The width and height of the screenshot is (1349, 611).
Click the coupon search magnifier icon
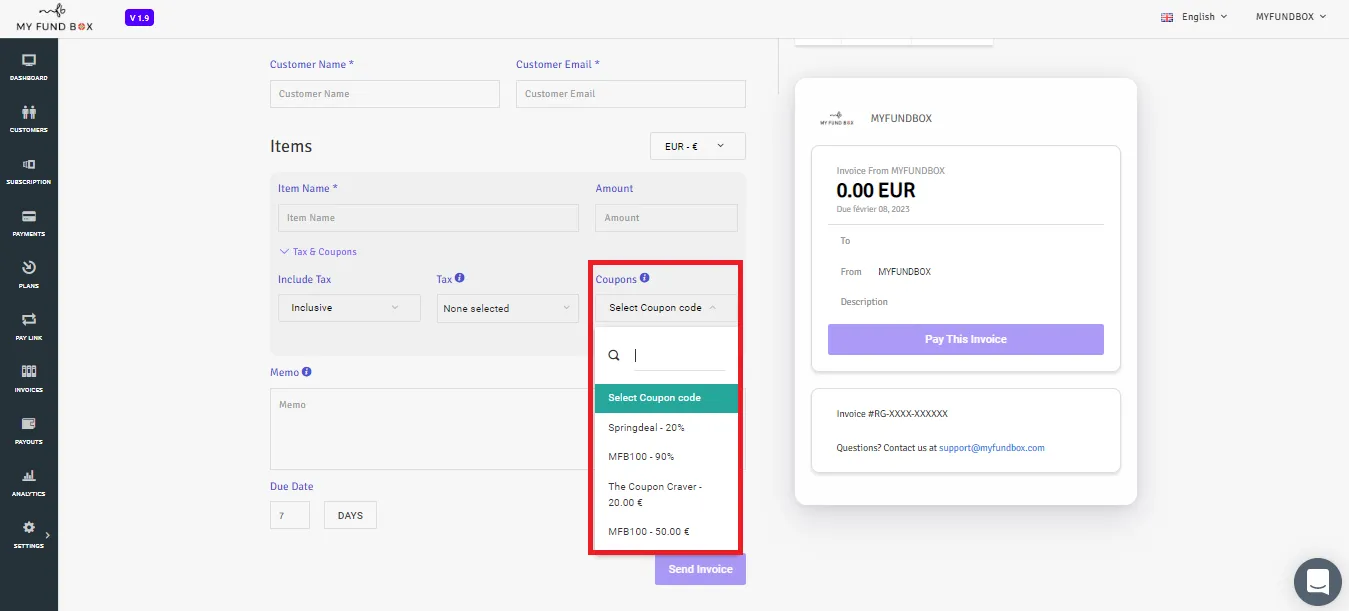tap(614, 355)
